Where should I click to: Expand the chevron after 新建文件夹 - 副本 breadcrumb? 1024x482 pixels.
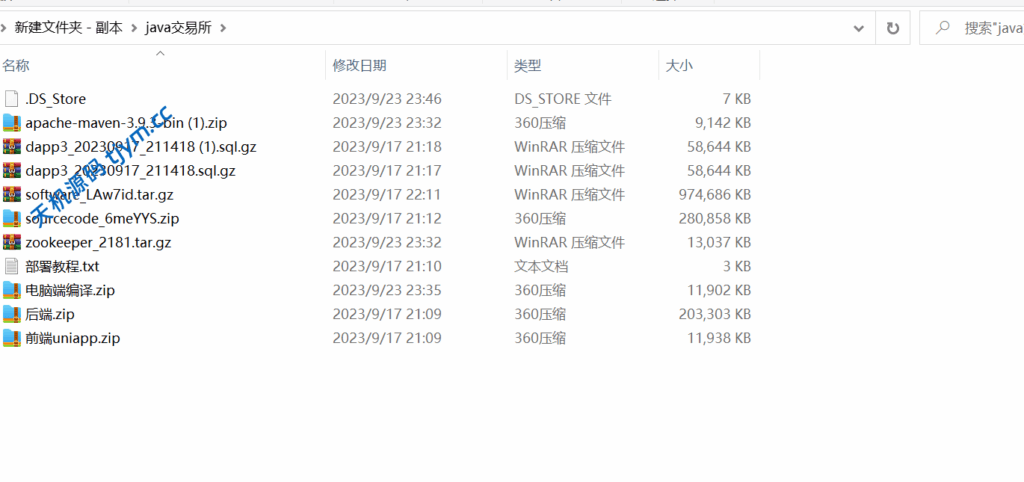coord(134,29)
